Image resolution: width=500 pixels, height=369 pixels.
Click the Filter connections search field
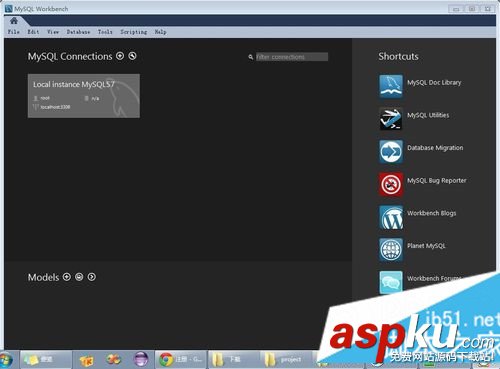coord(292,57)
